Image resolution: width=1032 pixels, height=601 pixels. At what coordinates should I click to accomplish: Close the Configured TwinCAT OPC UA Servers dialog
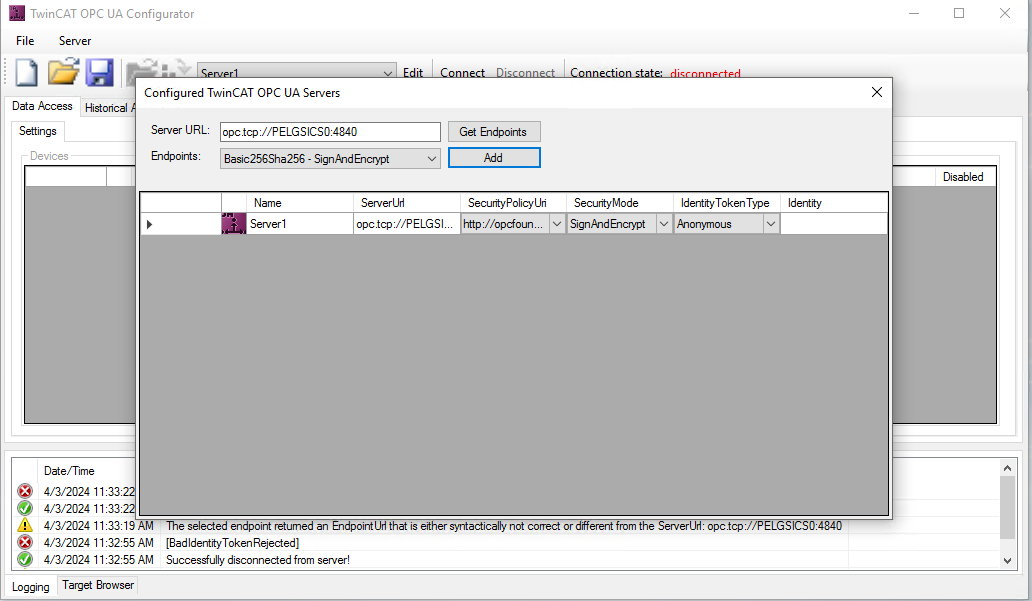pyautogui.click(x=877, y=92)
